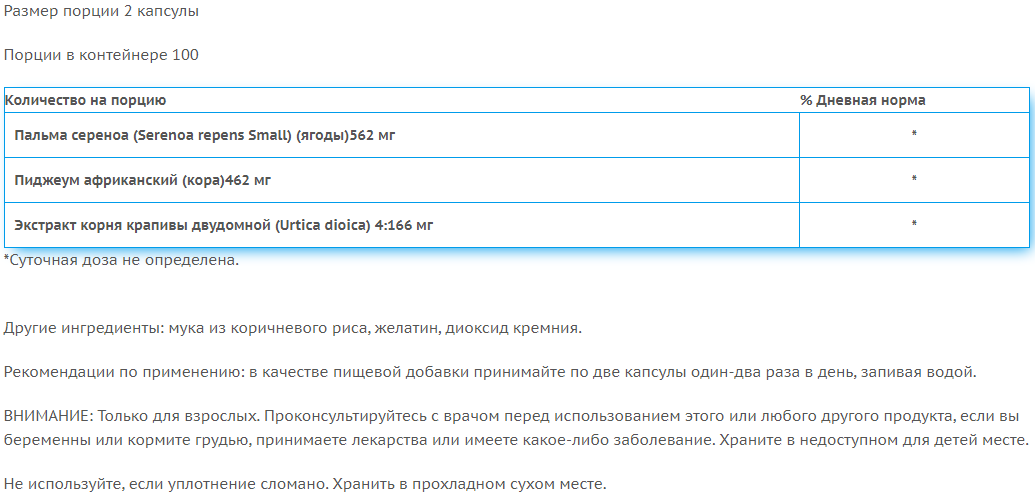Select the '% Дневная норма' column header
This screenshot has height=497, width=1035.
[x=862, y=100]
